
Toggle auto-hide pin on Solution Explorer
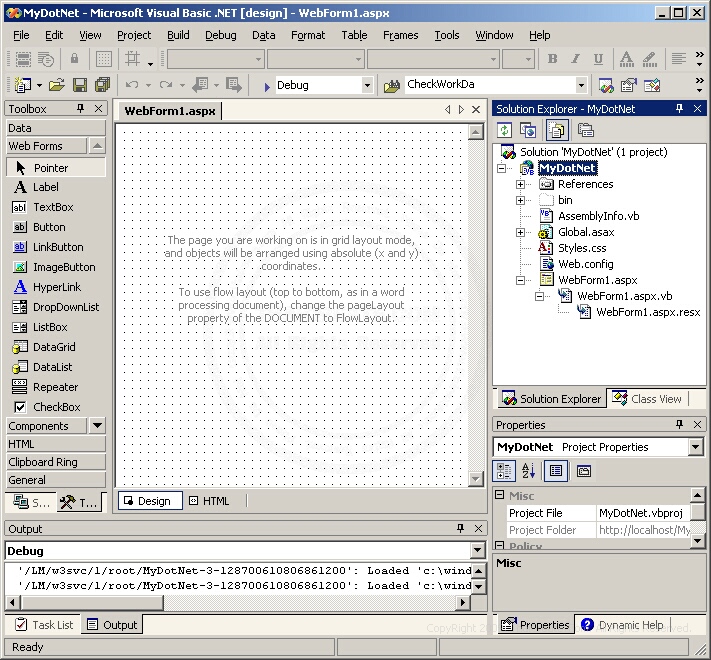(x=679, y=108)
